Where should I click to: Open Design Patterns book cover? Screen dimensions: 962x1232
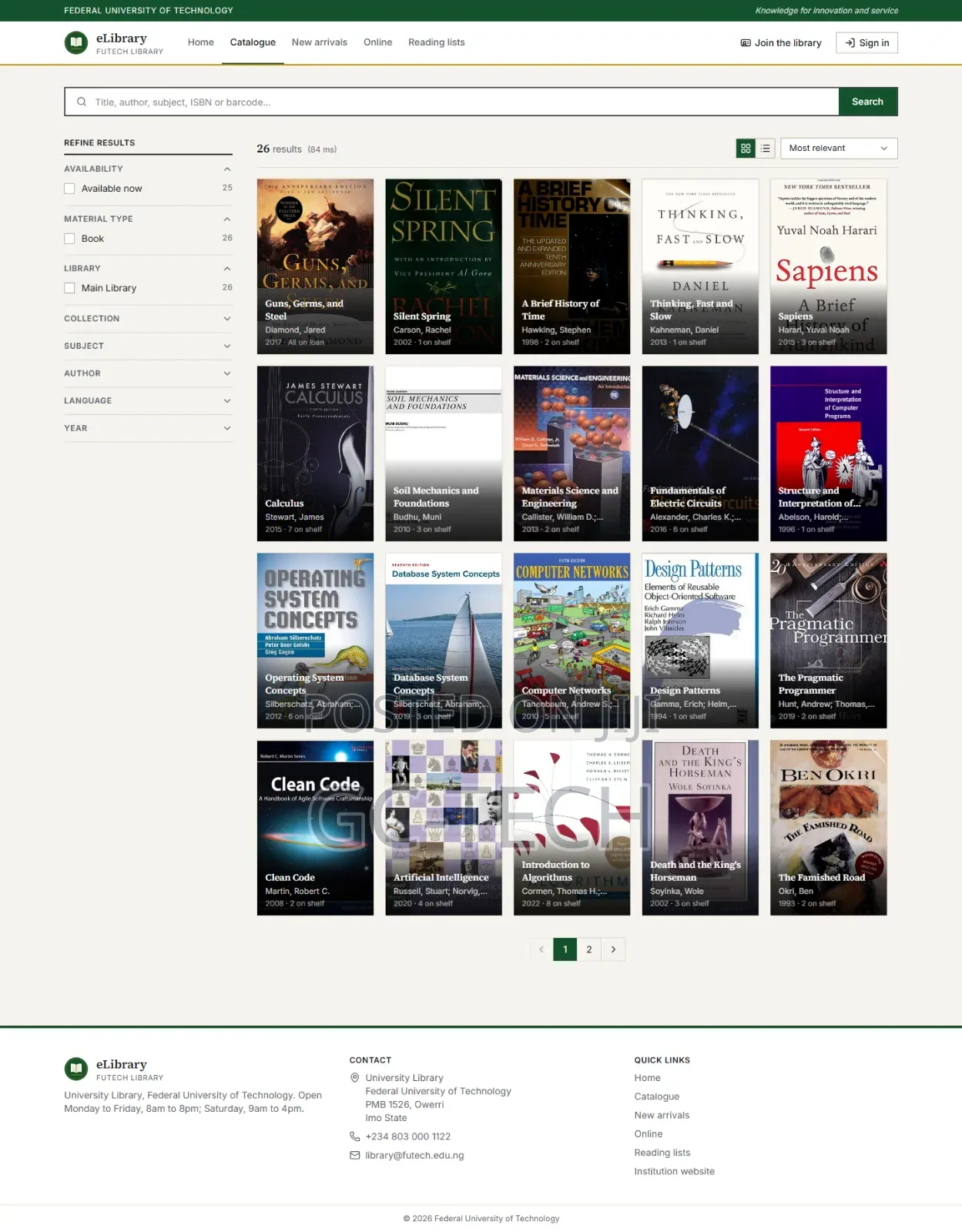700,641
